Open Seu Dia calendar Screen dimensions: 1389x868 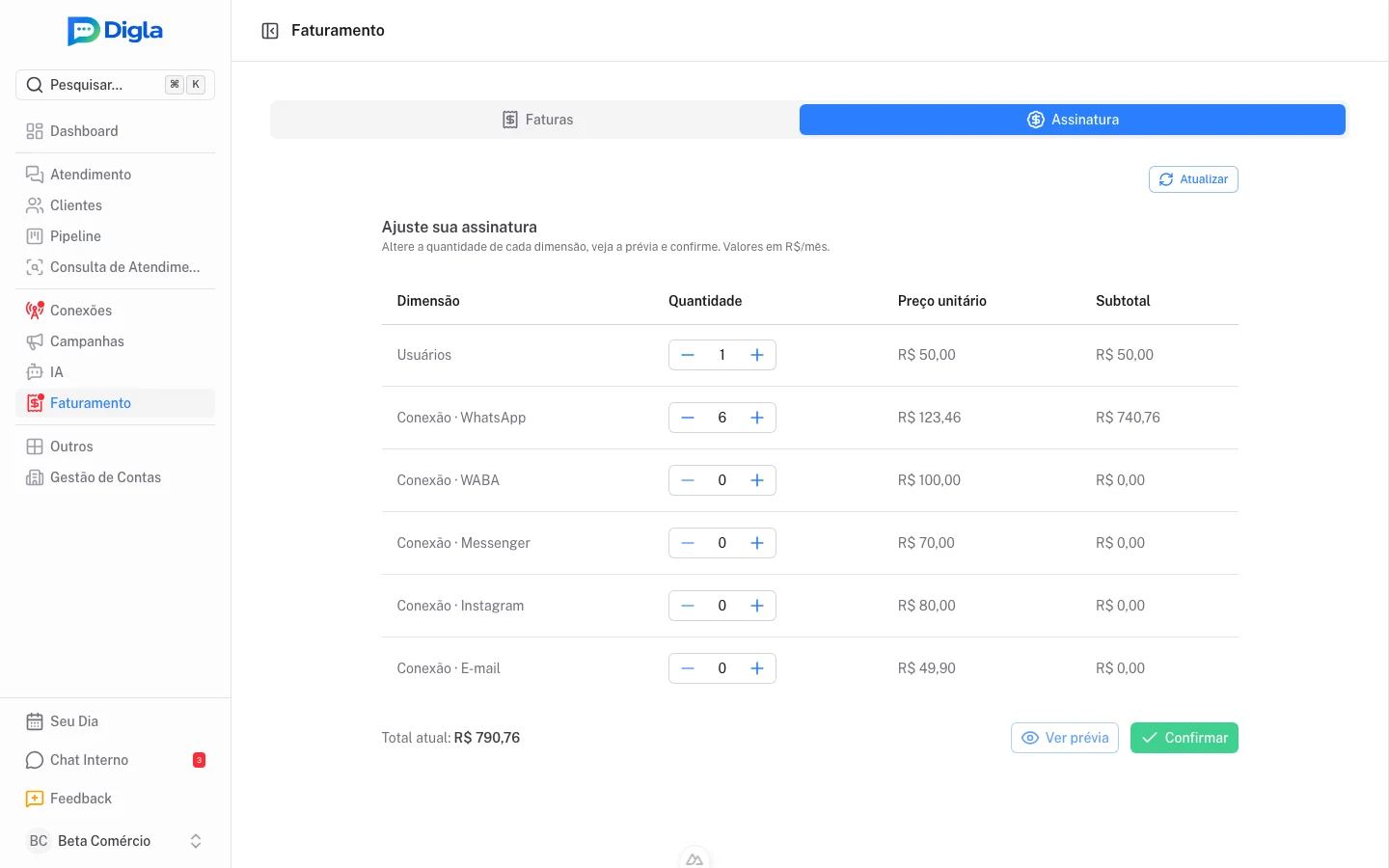point(115,721)
